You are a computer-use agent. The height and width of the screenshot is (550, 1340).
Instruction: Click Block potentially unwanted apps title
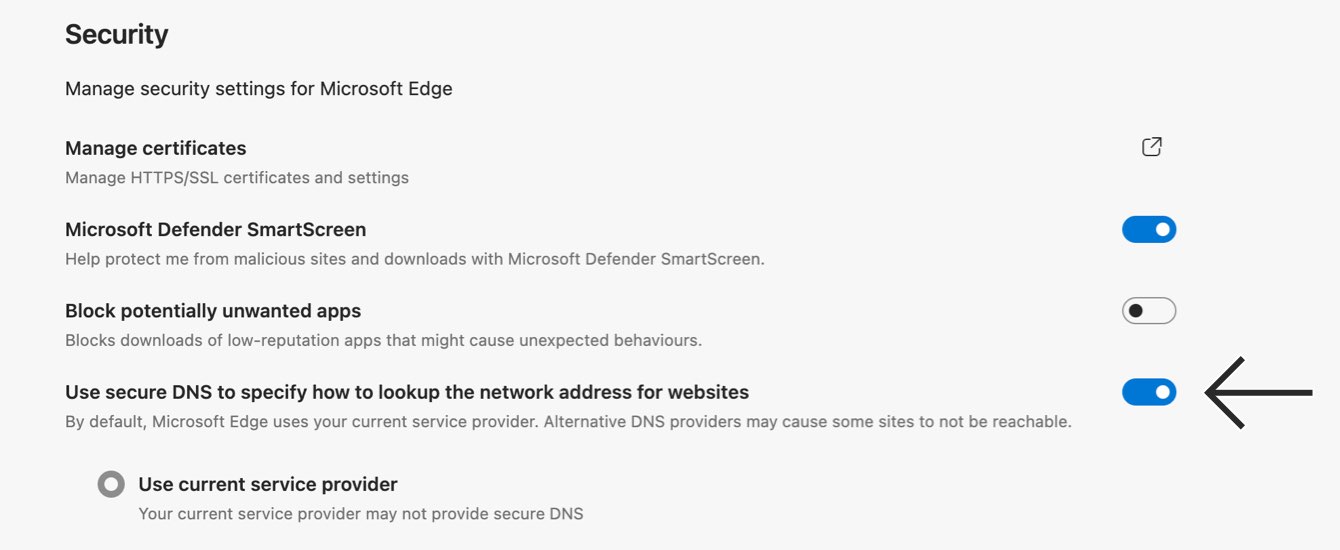tap(213, 311)
